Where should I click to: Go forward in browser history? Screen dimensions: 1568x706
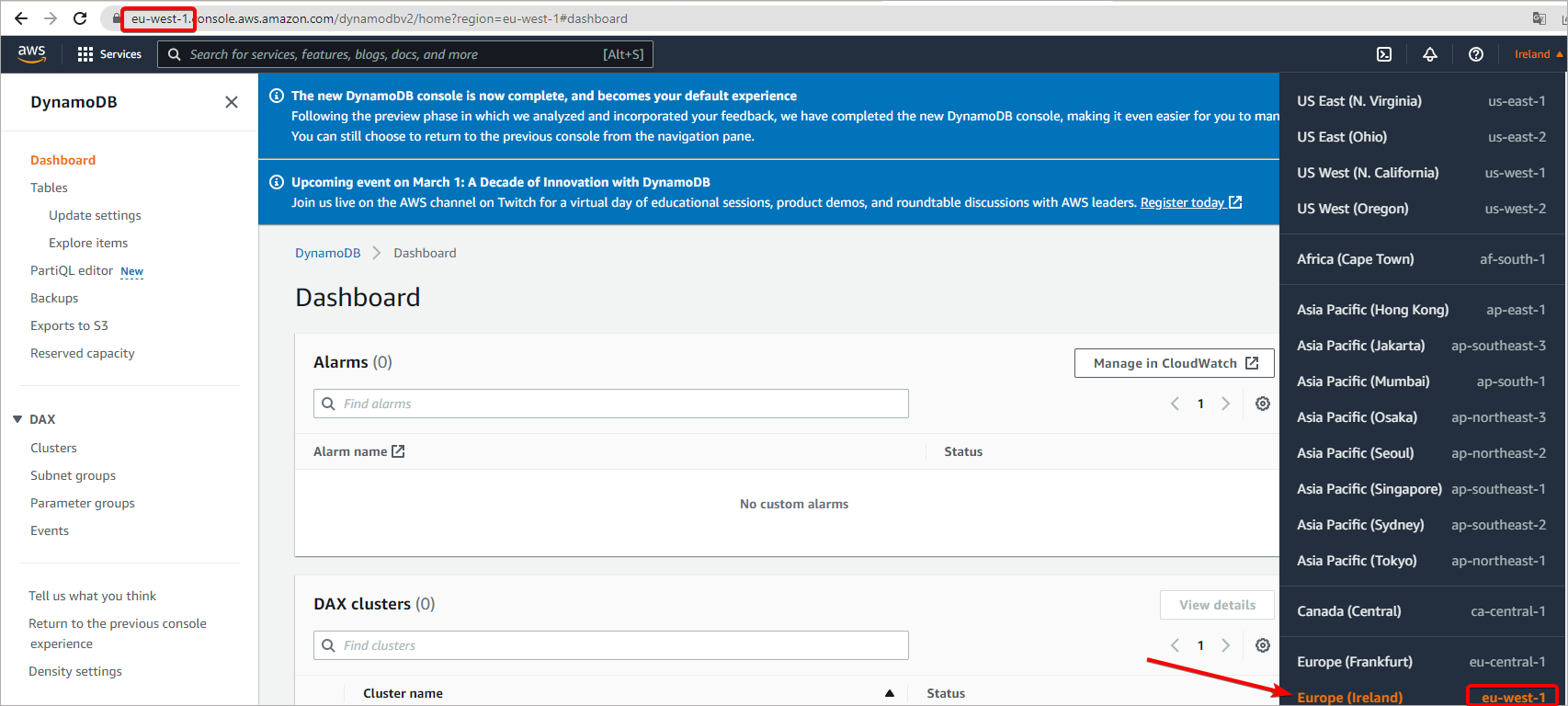[51, 18]
